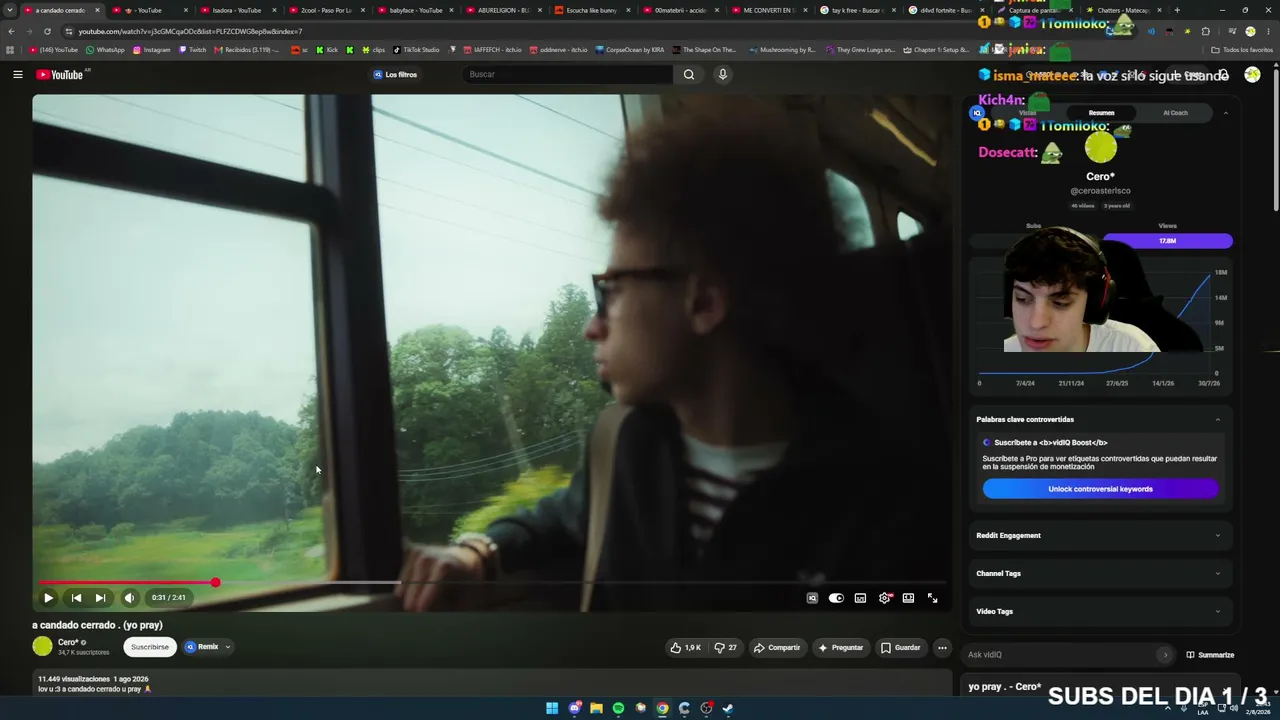Send the Ask vidIQ query arrow
The width and height of the screenshot is (1280, 720).
point(1165,655)
